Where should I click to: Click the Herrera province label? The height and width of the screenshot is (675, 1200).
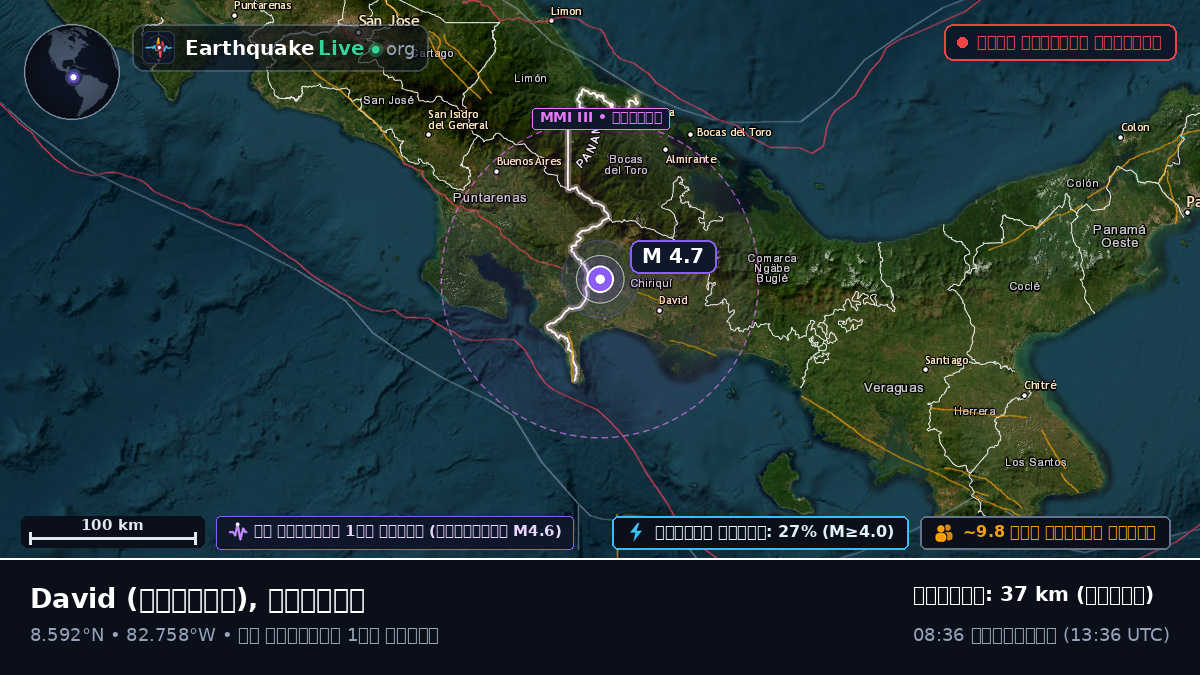click(974, 411)
